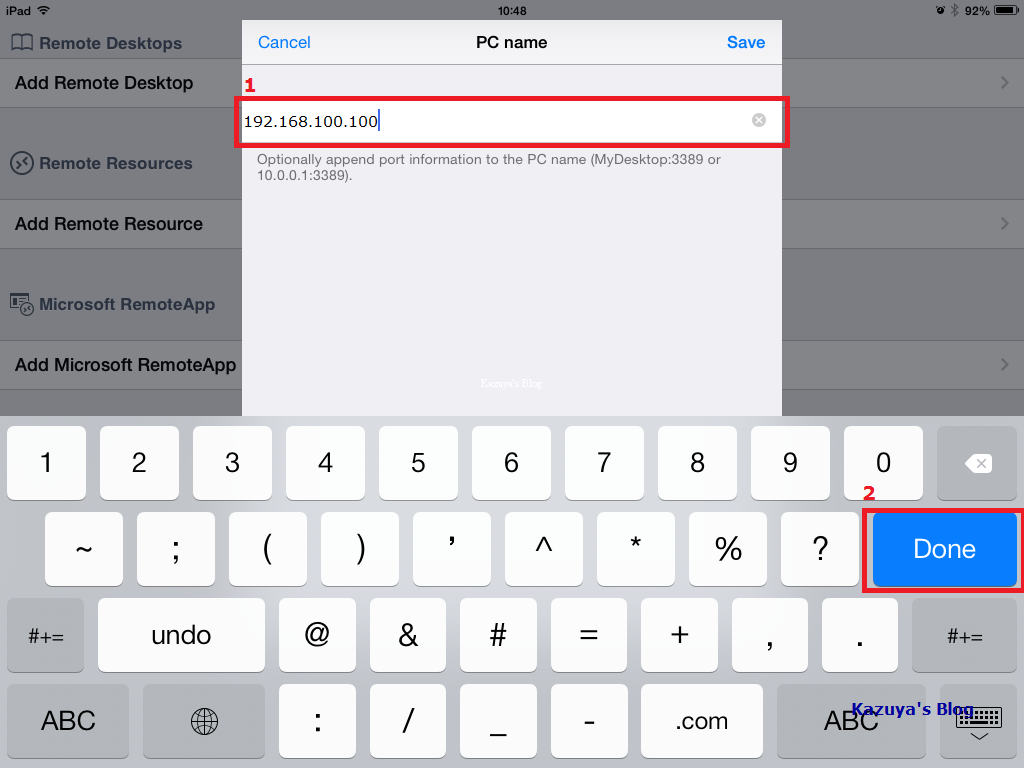The height and width of the screenshot is (768, 1024).
Task: Open Add Remote Resource chevron
Action: pyautogui.click(x=1004, y=223)
